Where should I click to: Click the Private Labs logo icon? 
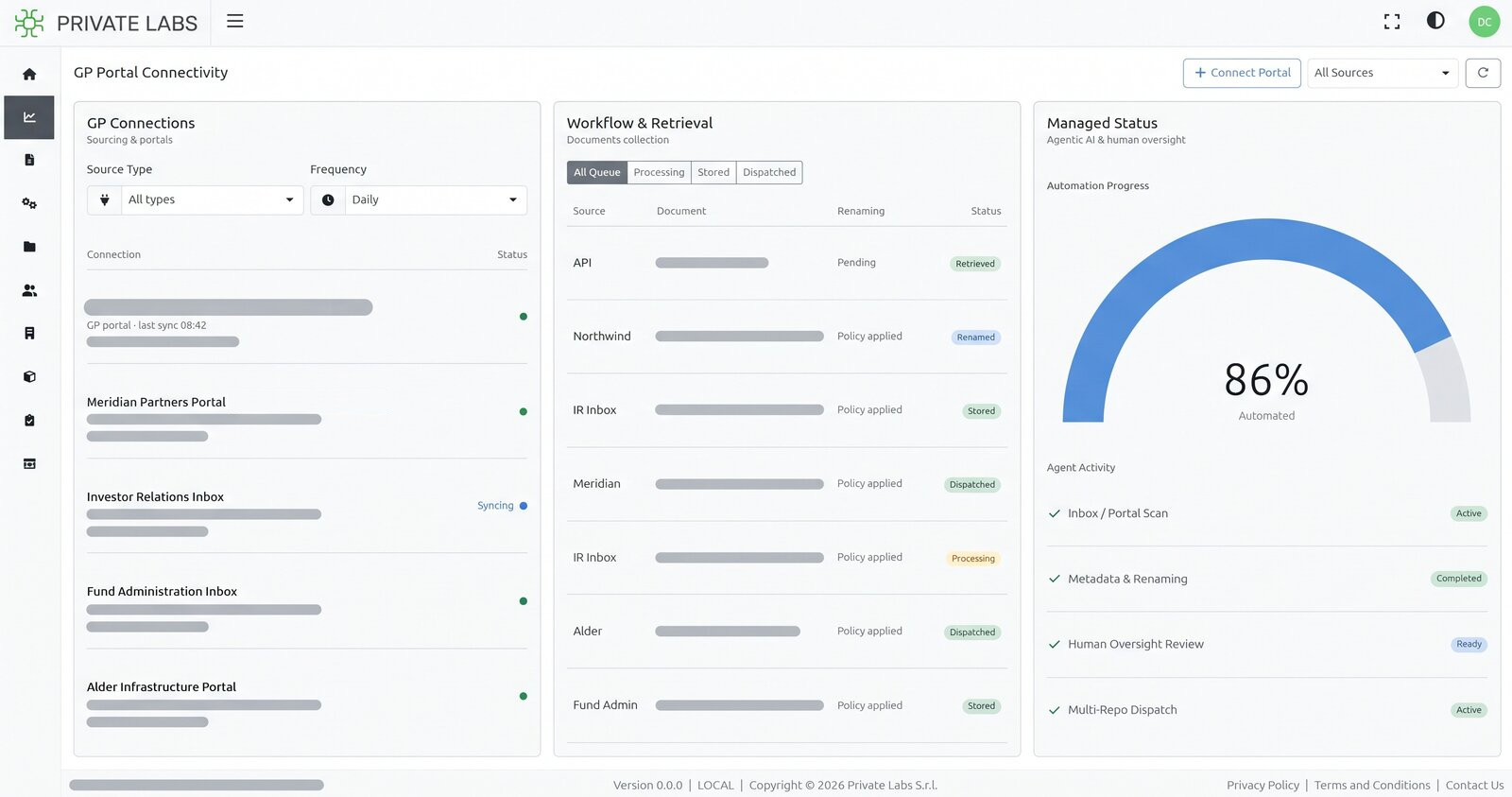click(29, 23)
